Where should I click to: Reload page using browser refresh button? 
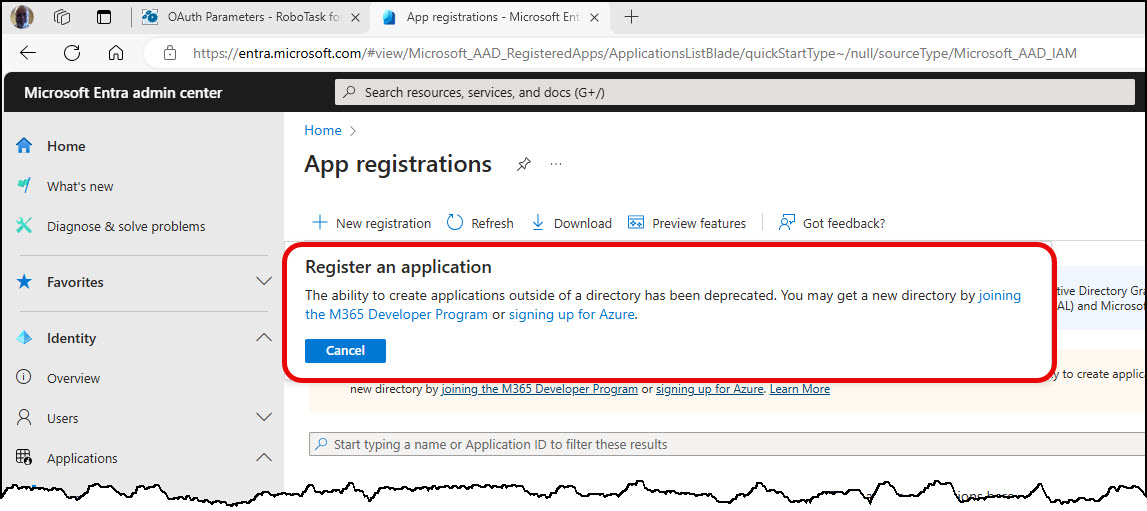pos(72,53)
